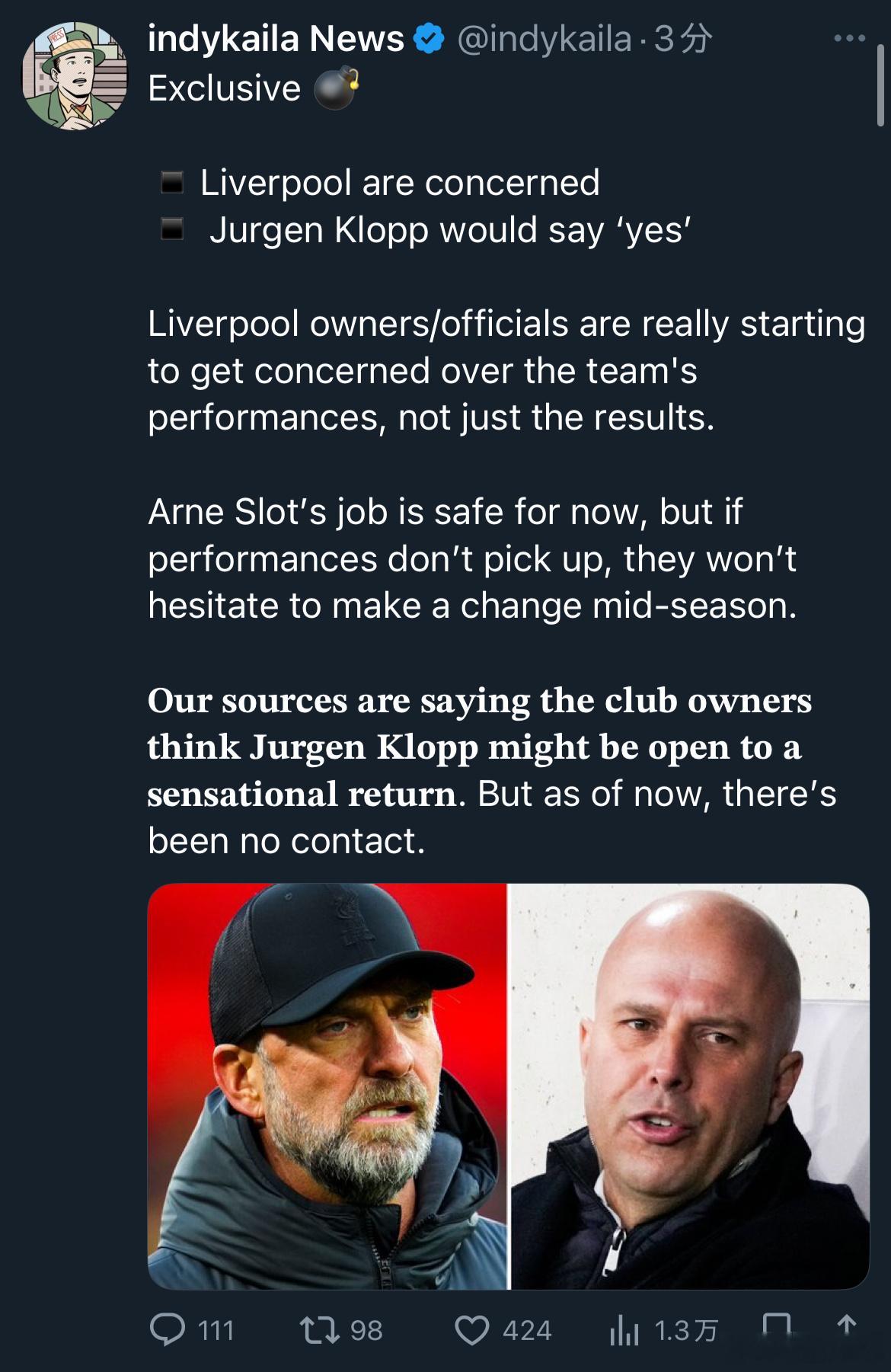Like the tweet with the heart icon
Image resolution: width=891 pixels, height=1372 pixels.
(x=471, y=1330)
